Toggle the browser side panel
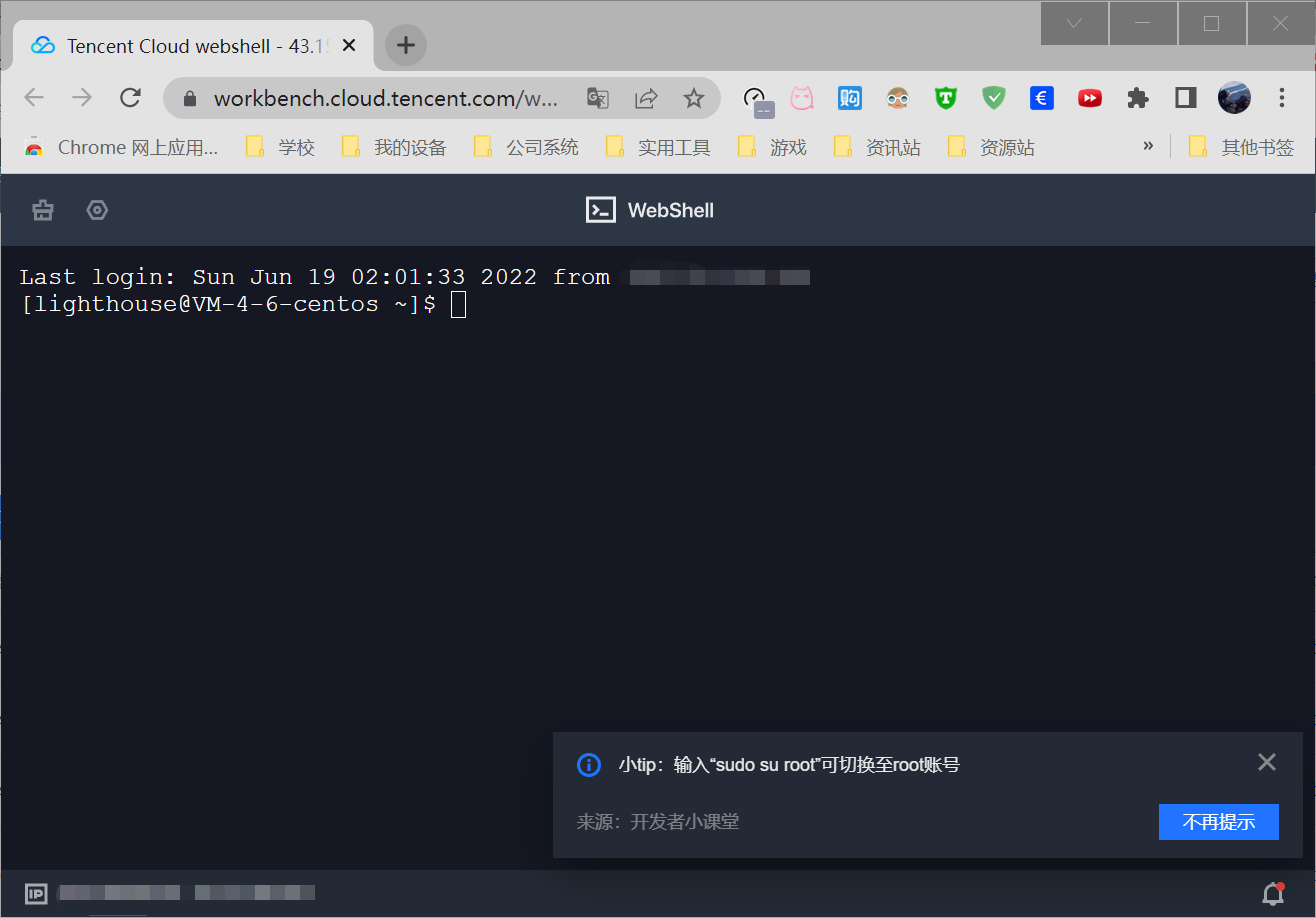The height and width of the screenshot is (918, 1316). click(x=1185, y=98)
